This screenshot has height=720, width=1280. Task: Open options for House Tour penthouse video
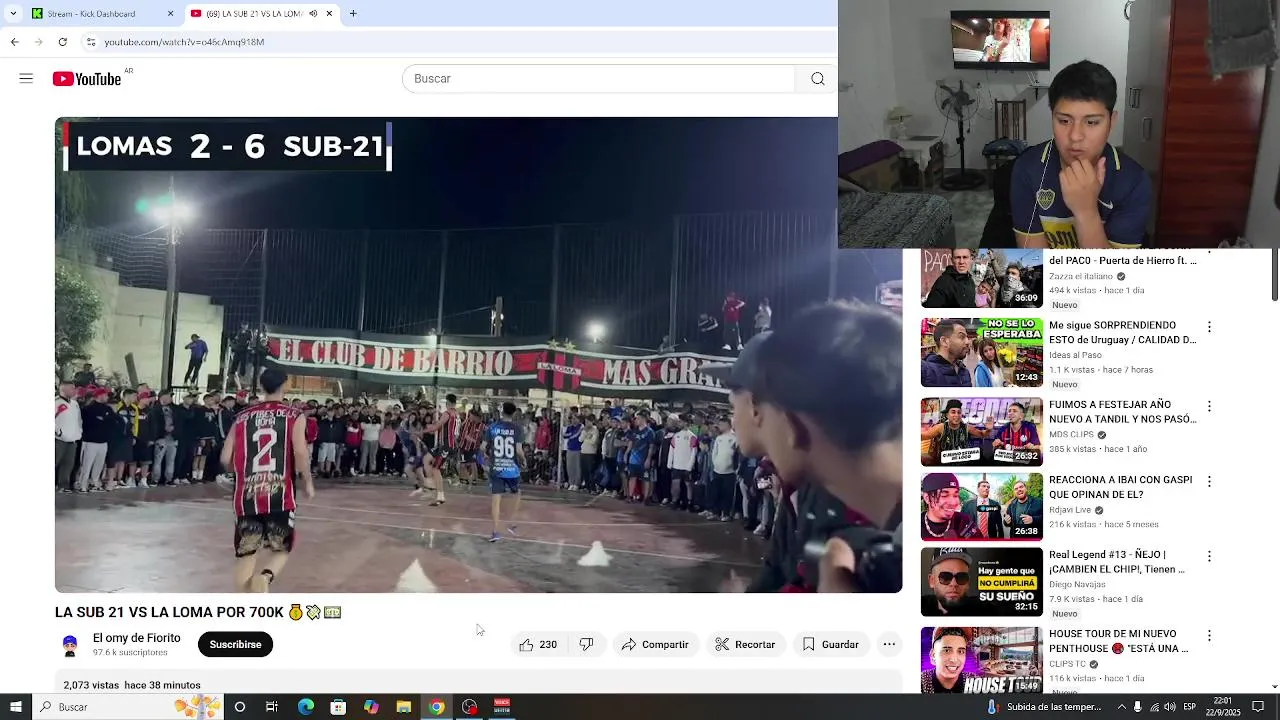[1209, 636]
